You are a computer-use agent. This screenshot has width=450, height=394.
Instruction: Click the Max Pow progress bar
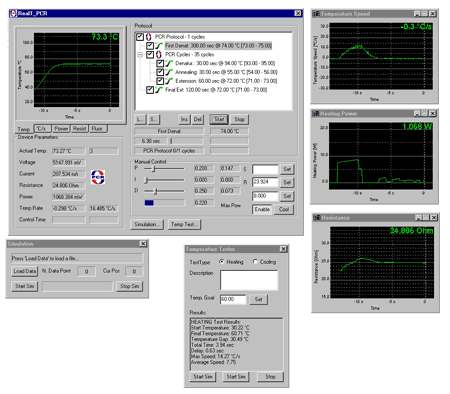coord(164,203)
